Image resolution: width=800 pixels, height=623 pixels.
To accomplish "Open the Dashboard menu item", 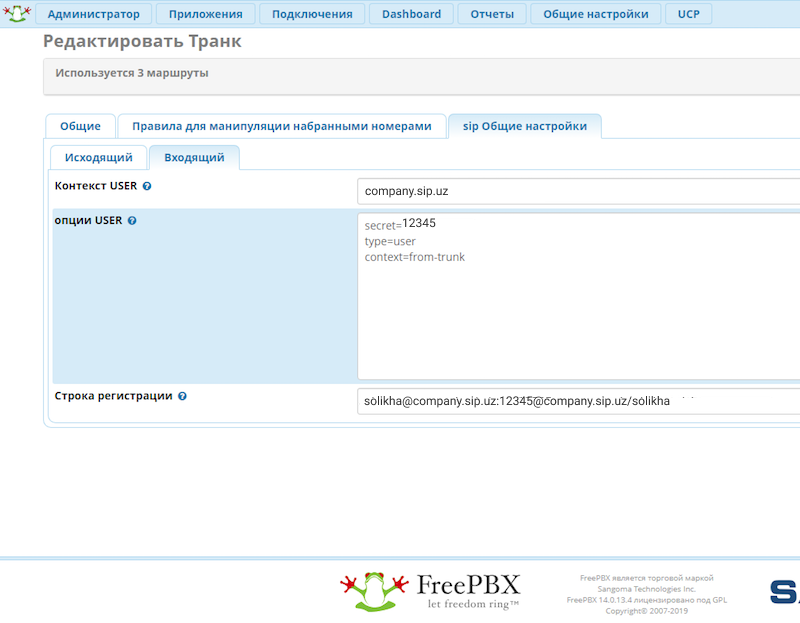I will click(411, 14).
